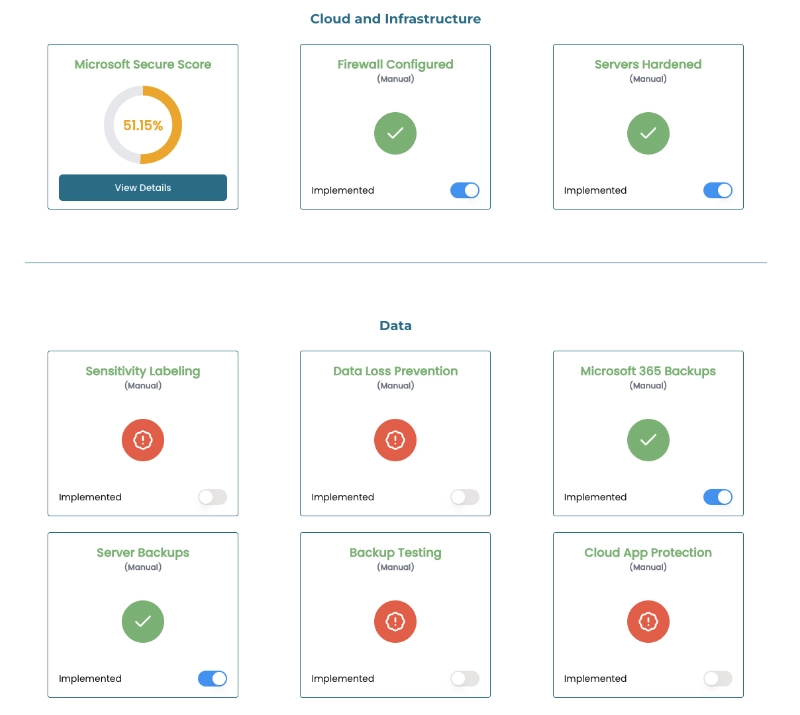Viewport: 800px width, 715px height.
Task: Click the 51.15% secure score donut chart
Action: (143, 125)
